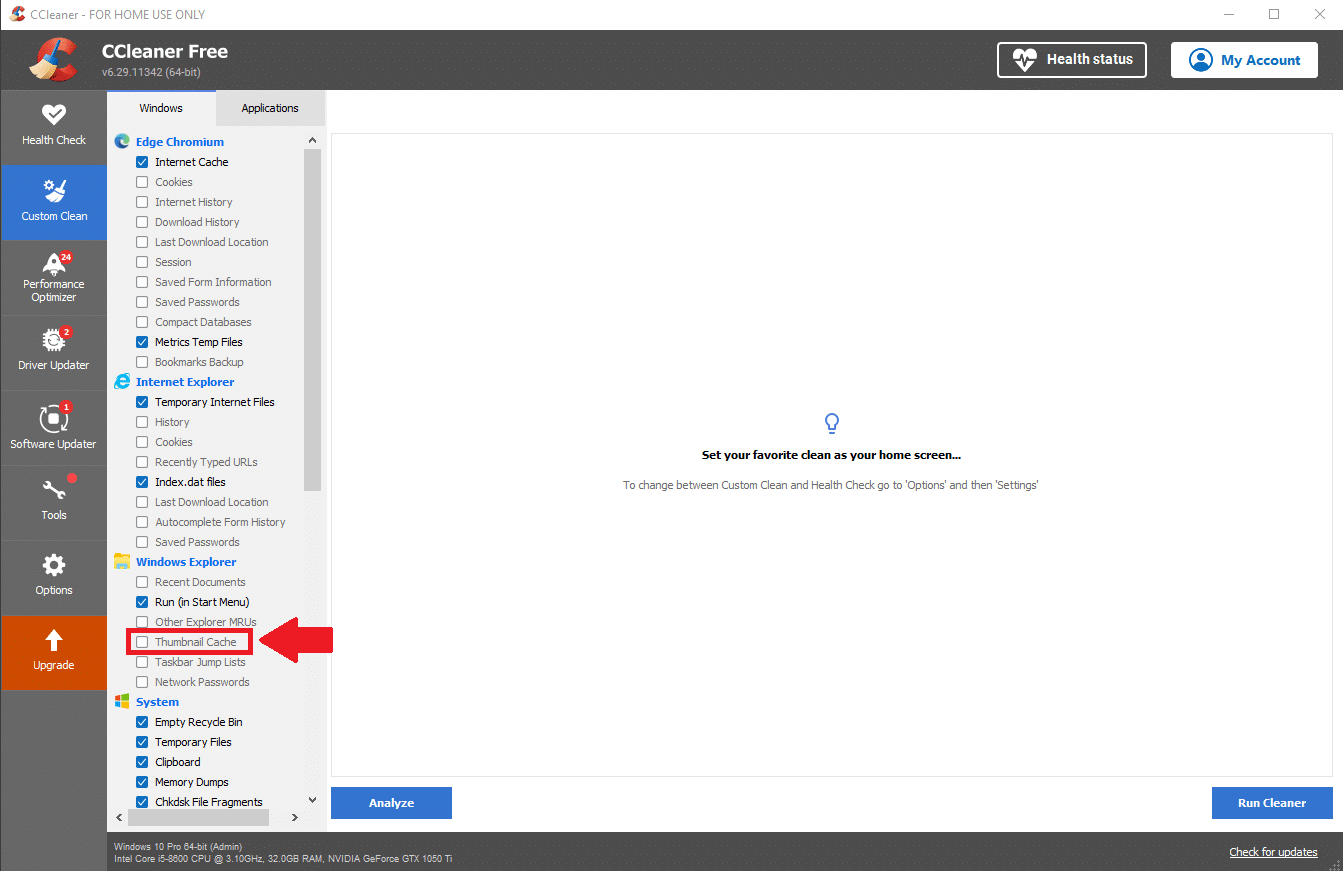Open the Health status button
The width and height of the screenshot is (1343, 871).
[1072, 60]
